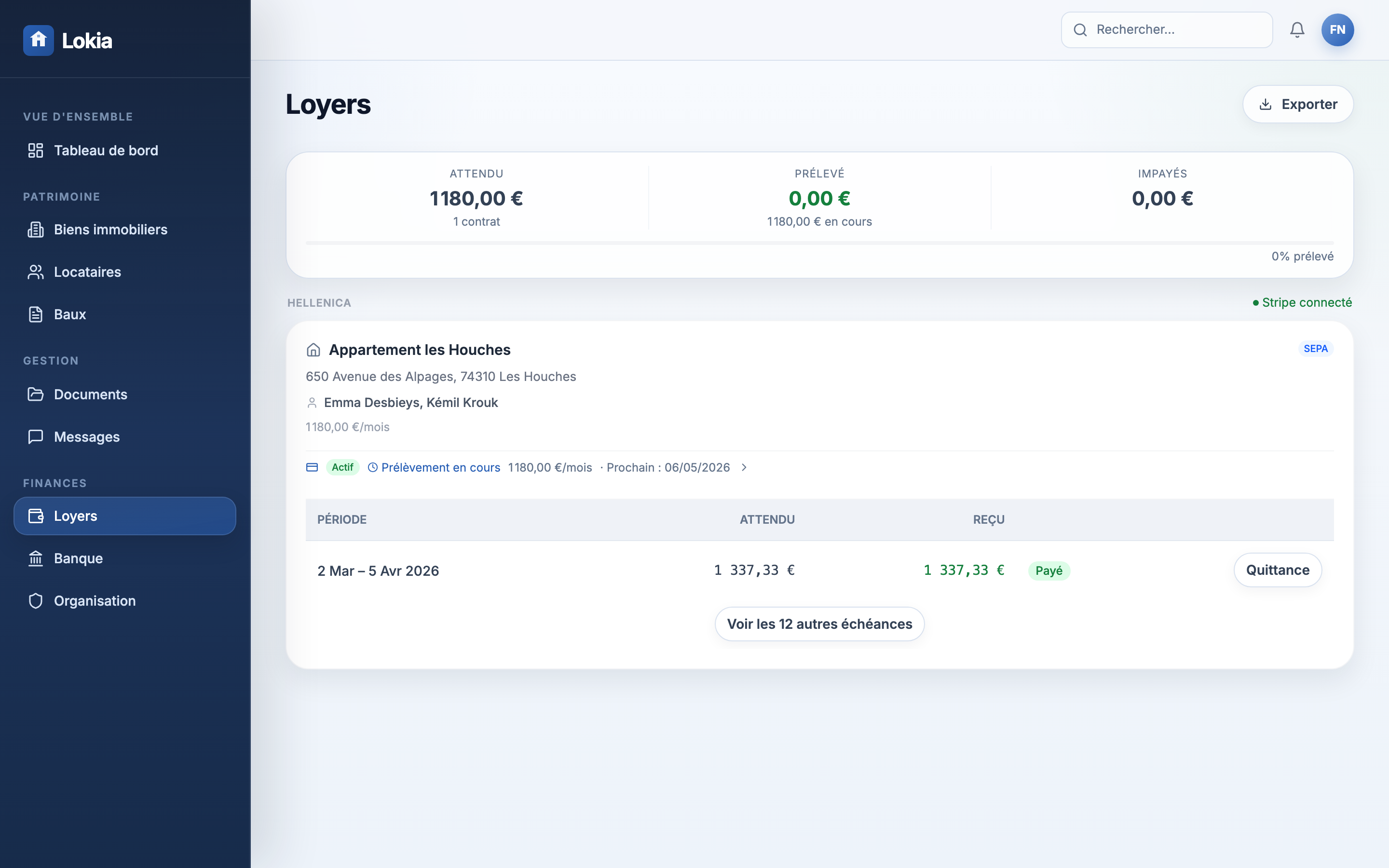
Task: Expand Voir les 12 autres échéances
Action: pyautogui.click(x=819, y=624)
